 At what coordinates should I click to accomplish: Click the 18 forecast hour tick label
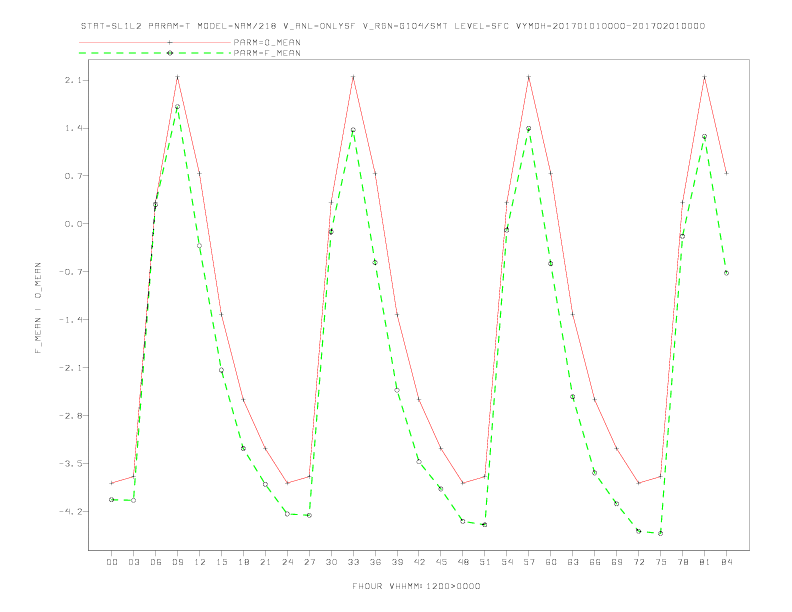click(x=243, y=562)
